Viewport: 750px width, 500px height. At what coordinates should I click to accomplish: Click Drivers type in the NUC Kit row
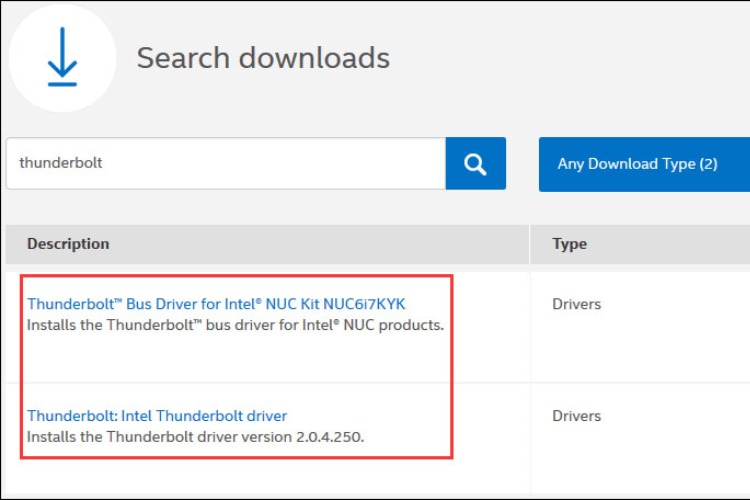[575, 304]
